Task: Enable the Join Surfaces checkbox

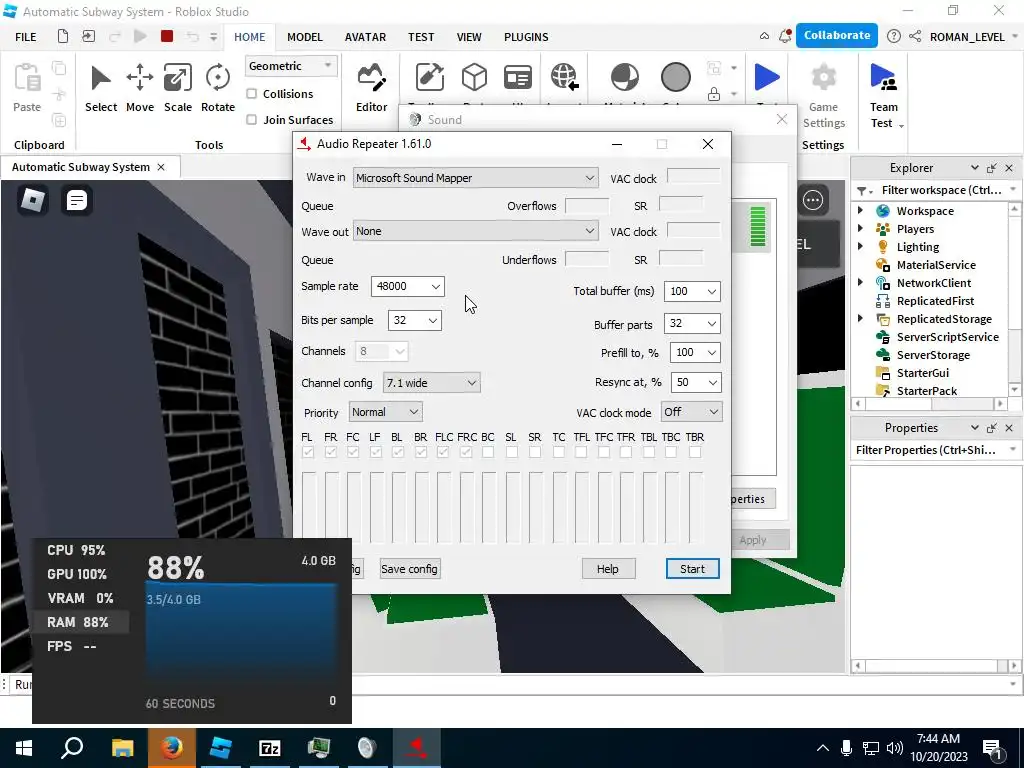Action: pyautogui.click(x=251, y=120)
